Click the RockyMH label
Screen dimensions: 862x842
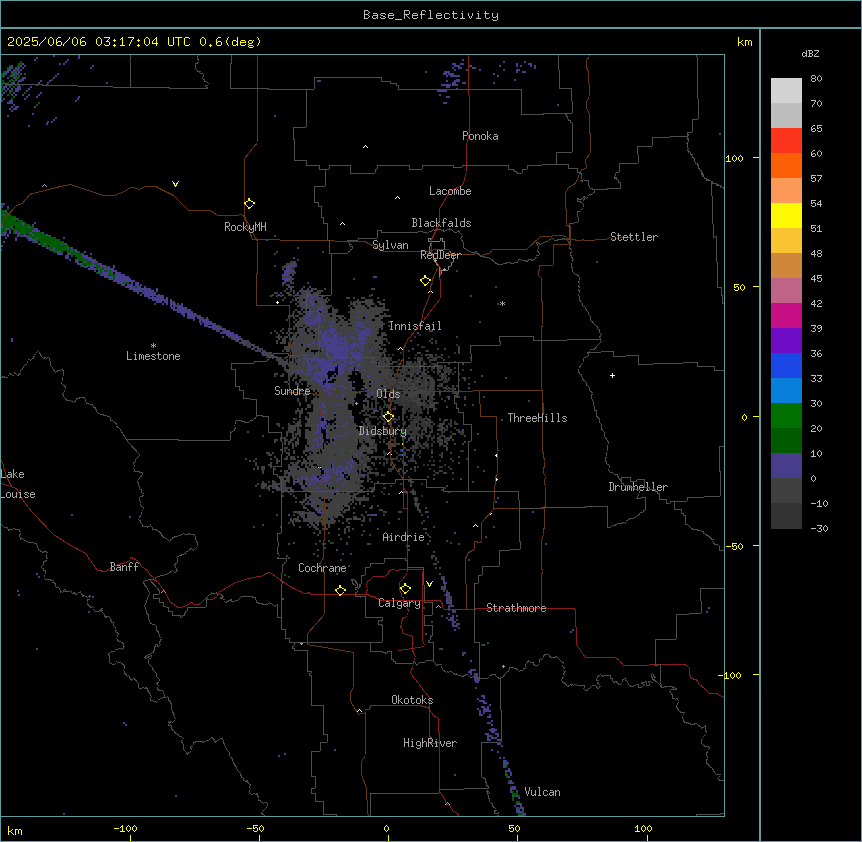click(x=245, y=227)
